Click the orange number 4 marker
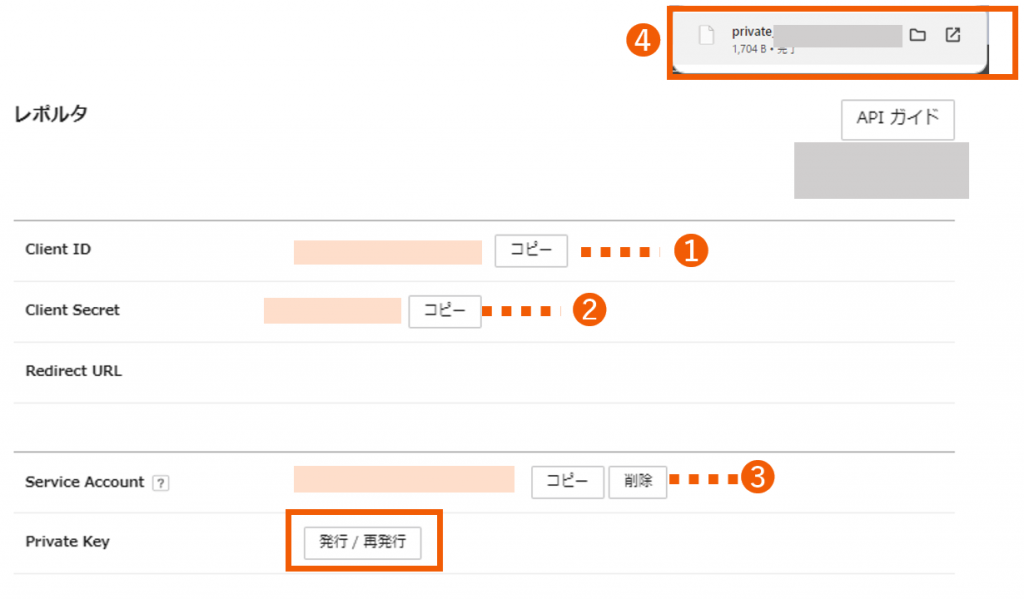This screenshot has height=599, width=1024. click(643, 40)
